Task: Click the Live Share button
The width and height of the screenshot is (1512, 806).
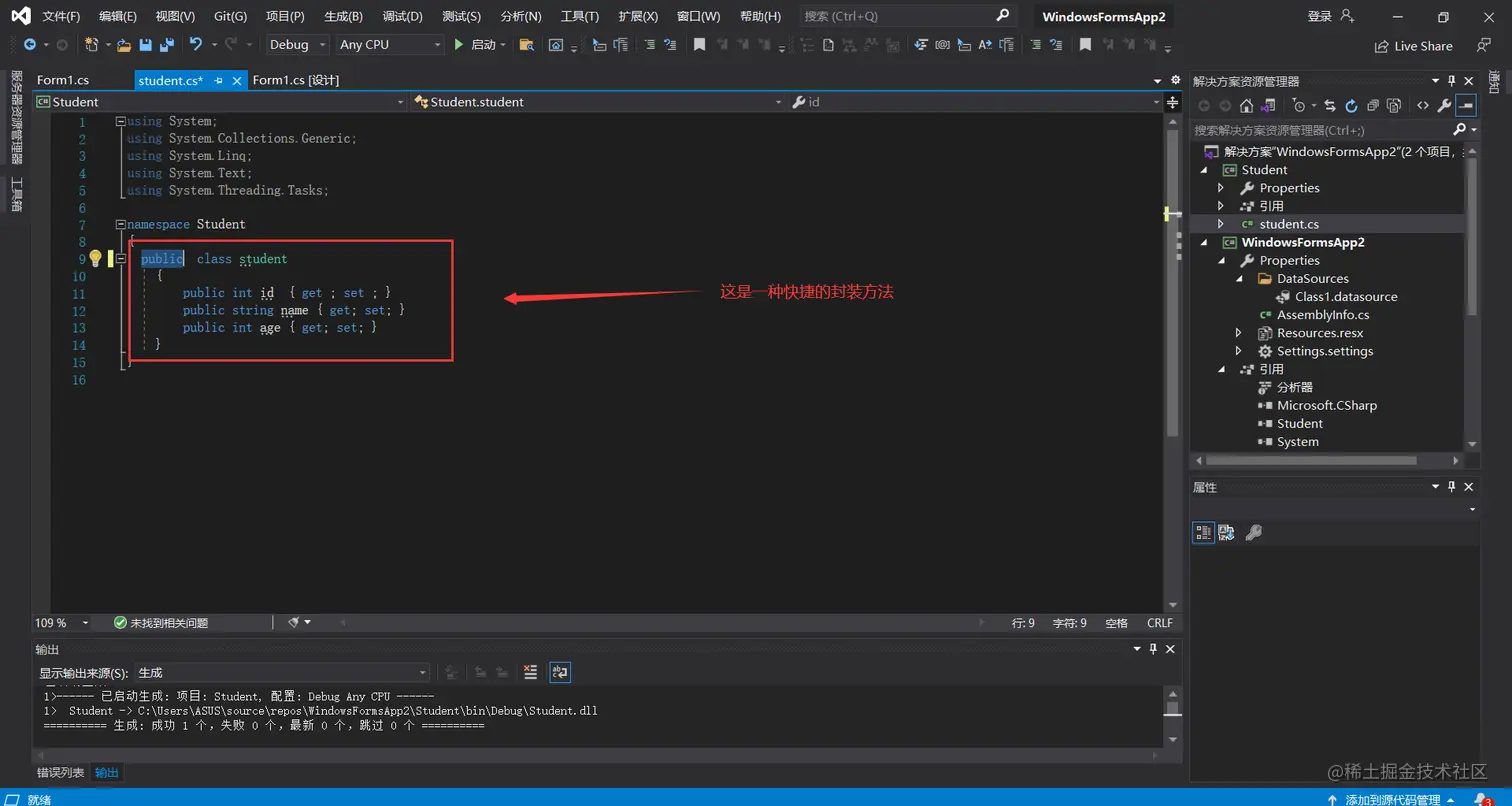Action: tap(1414, 46)
